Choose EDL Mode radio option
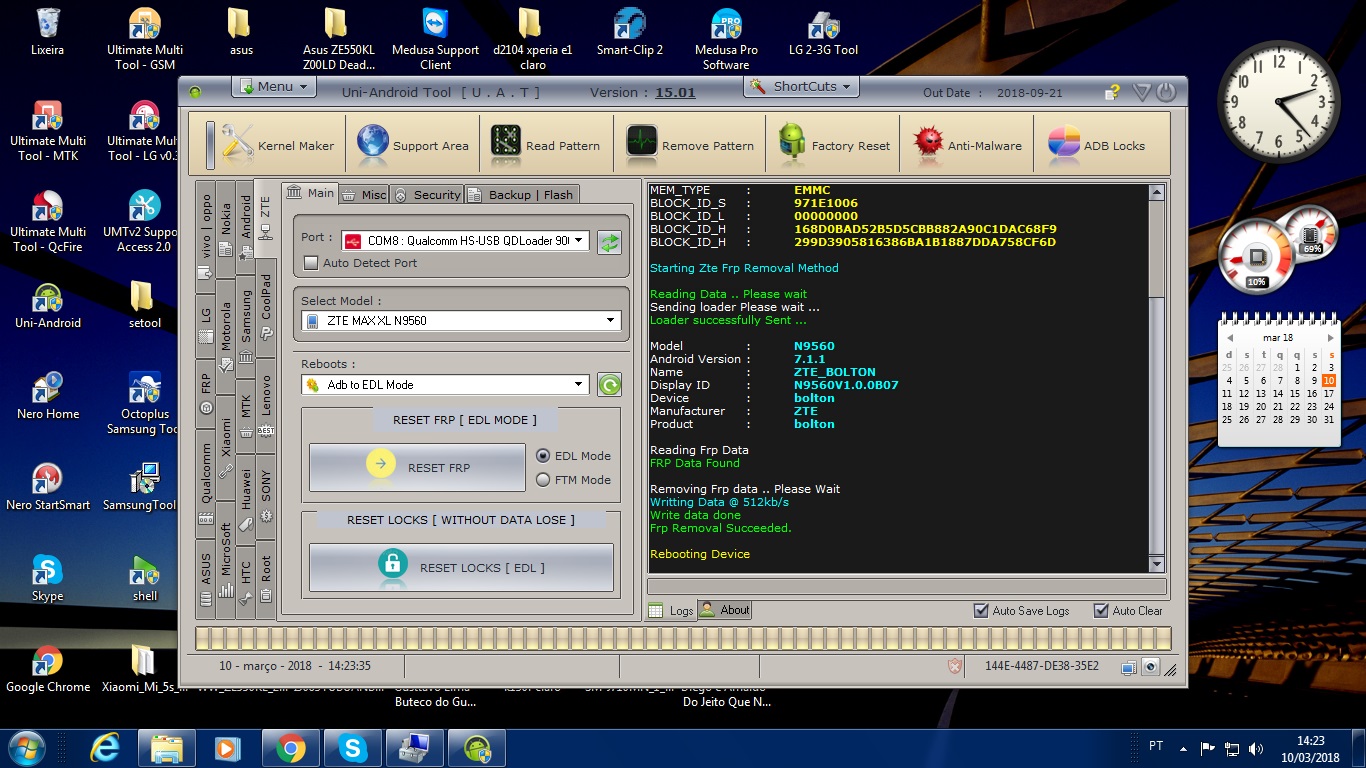1366x768 pixels. [543, 456]
